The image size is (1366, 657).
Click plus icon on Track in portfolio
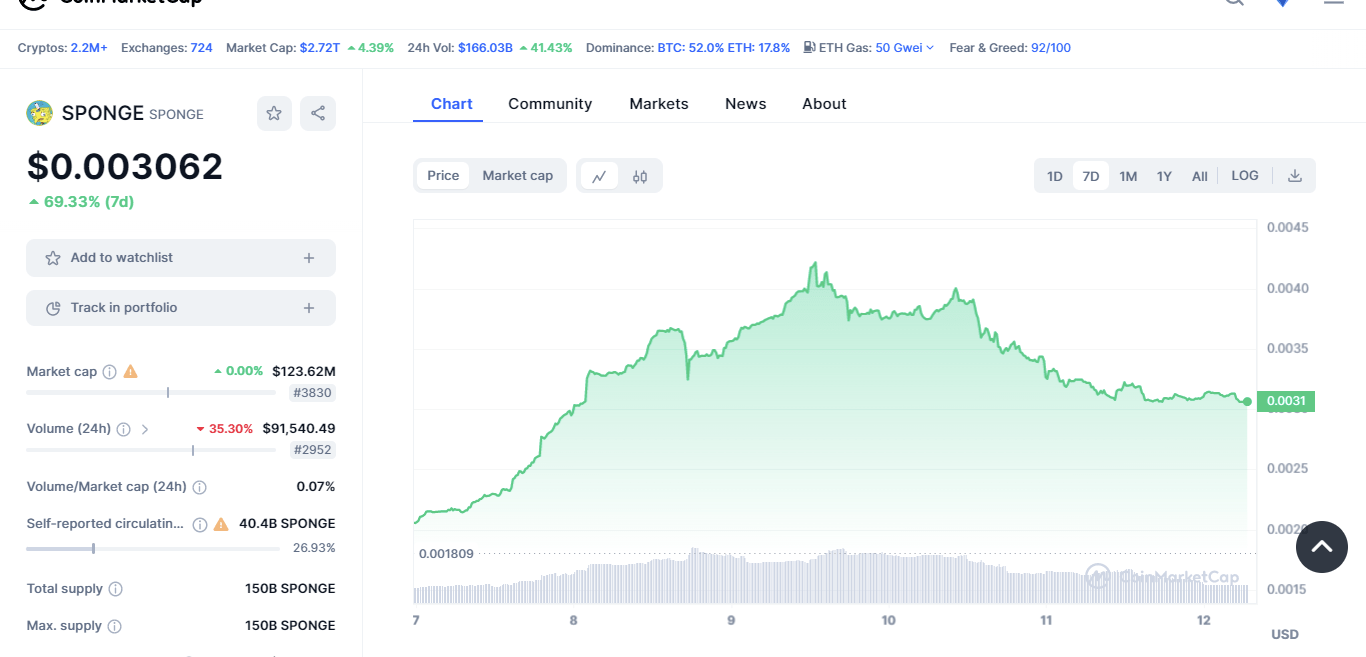click(309, 308)
